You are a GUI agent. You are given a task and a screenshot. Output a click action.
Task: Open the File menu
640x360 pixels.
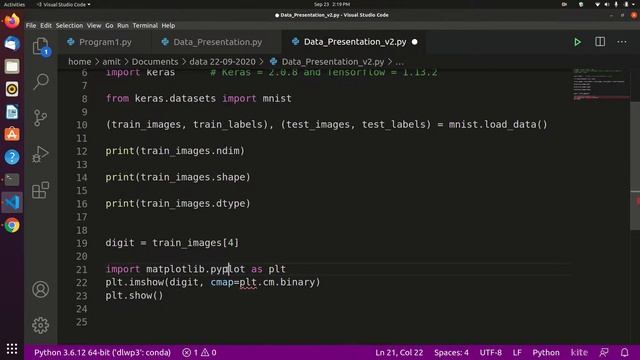[31, 25]
